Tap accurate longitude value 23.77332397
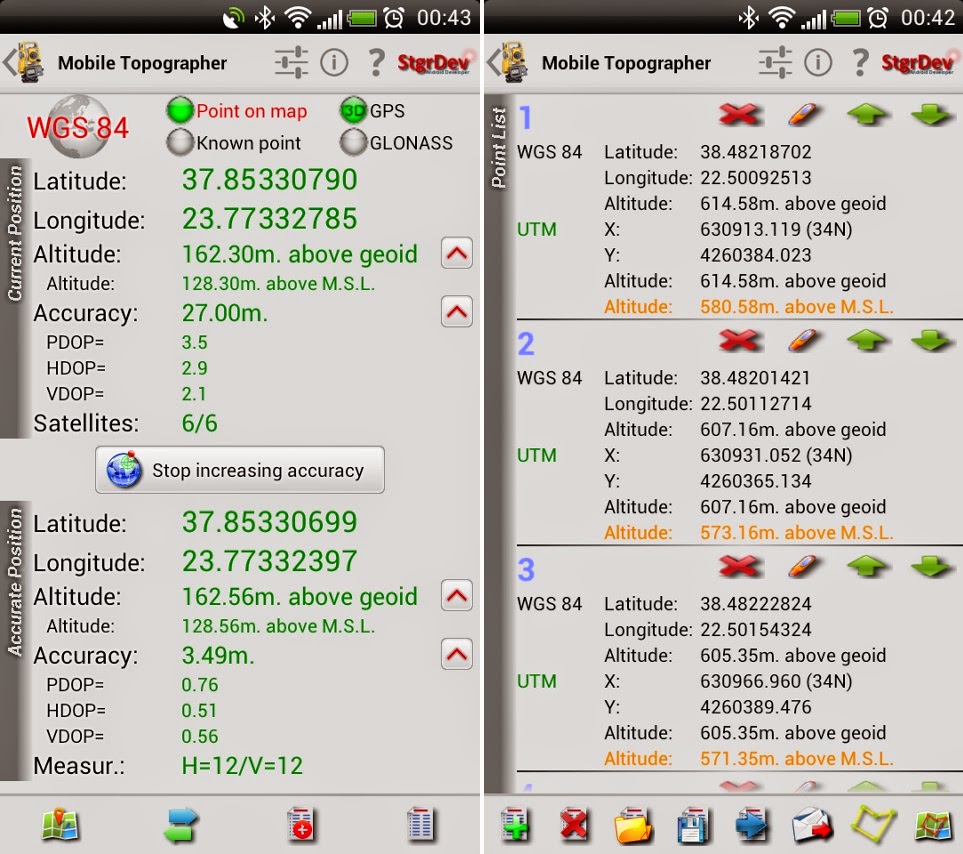The height and width of the screenshot is (854, 963). tap(270, 561)
